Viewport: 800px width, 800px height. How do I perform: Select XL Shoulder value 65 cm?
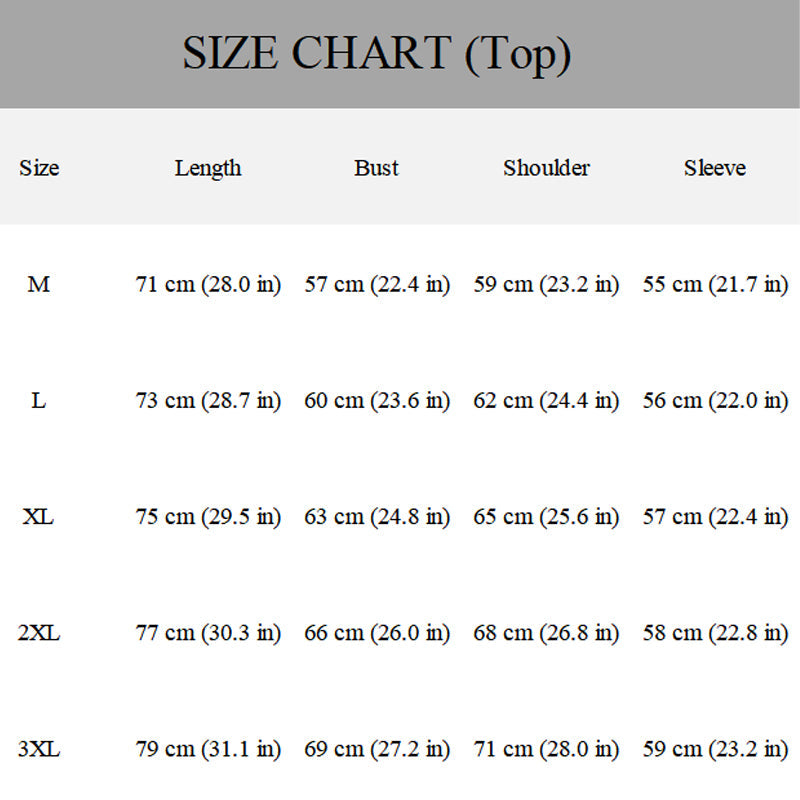click(546, 517)
